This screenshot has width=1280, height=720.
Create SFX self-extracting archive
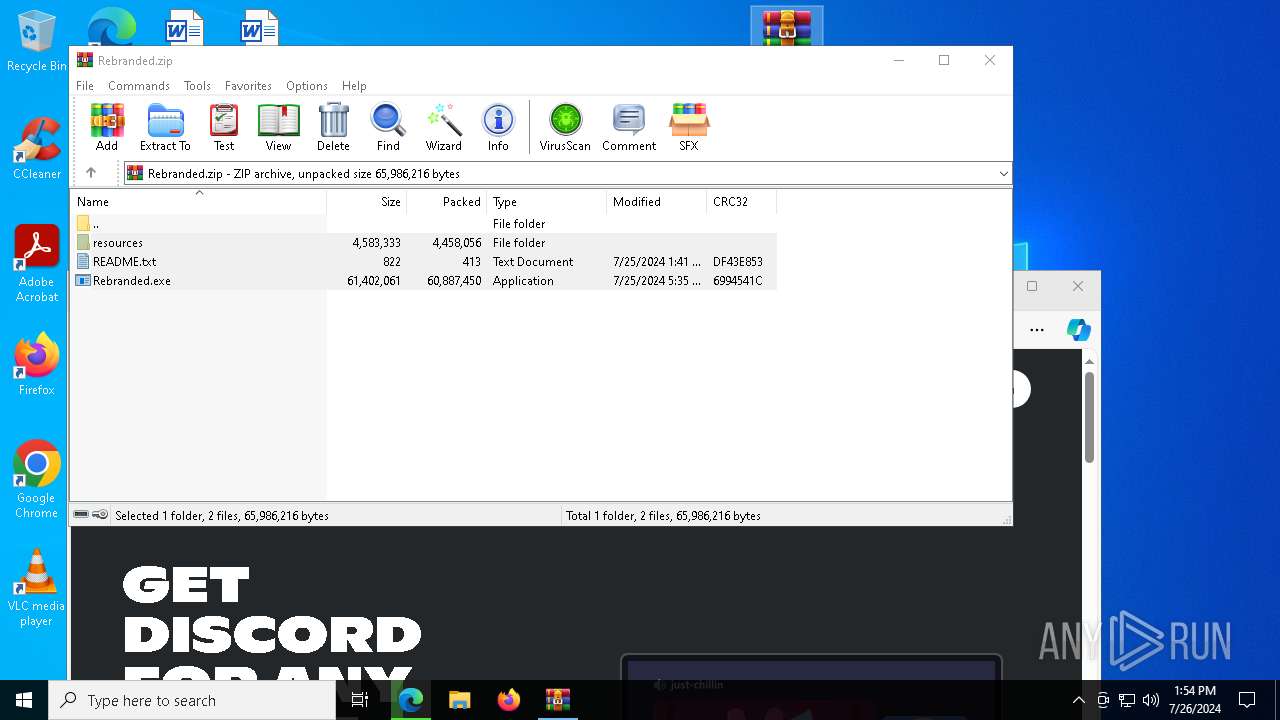pyautogui.click(x=689, y=127)
